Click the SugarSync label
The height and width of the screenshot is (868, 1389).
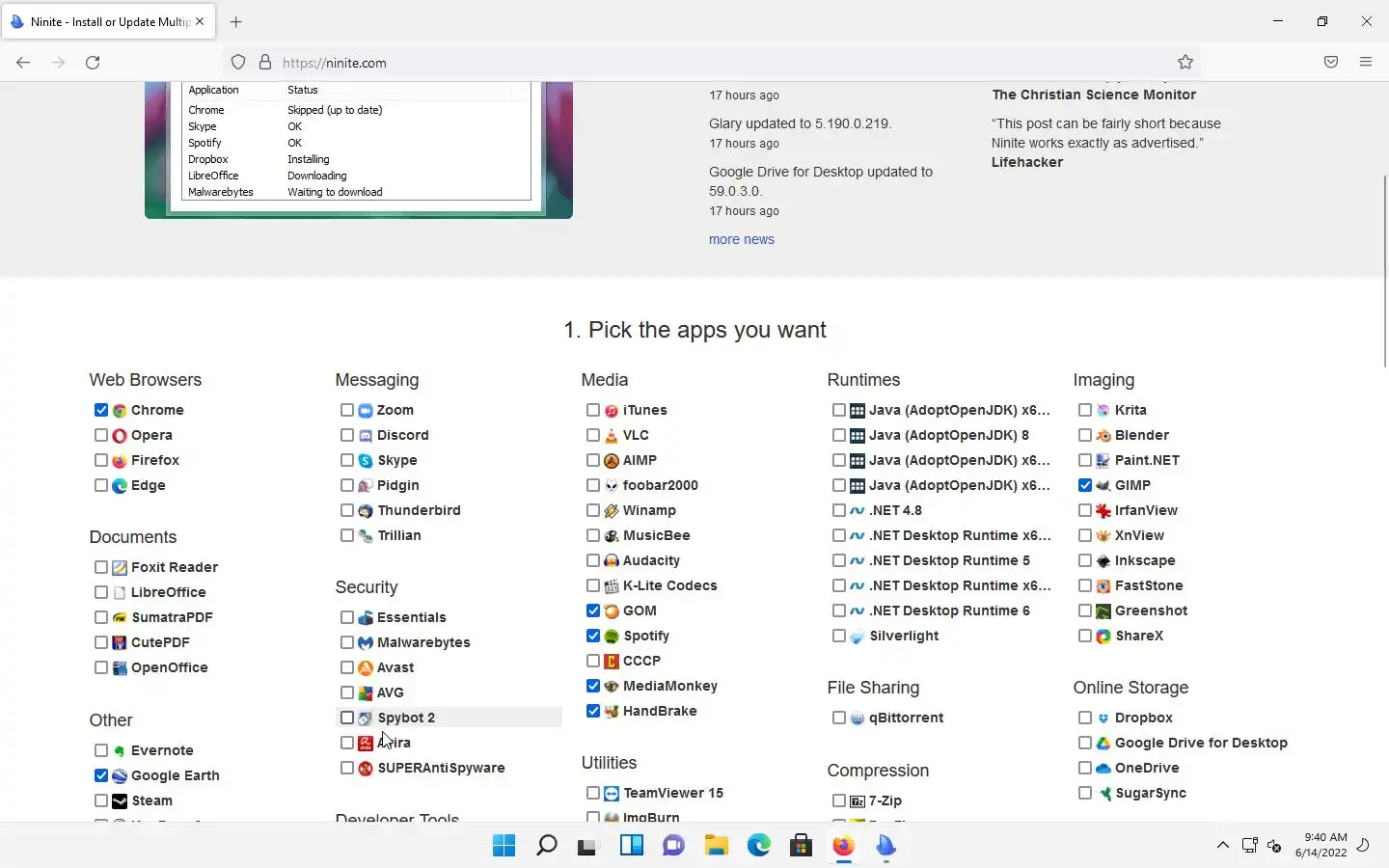click(x=1151, y=793)
